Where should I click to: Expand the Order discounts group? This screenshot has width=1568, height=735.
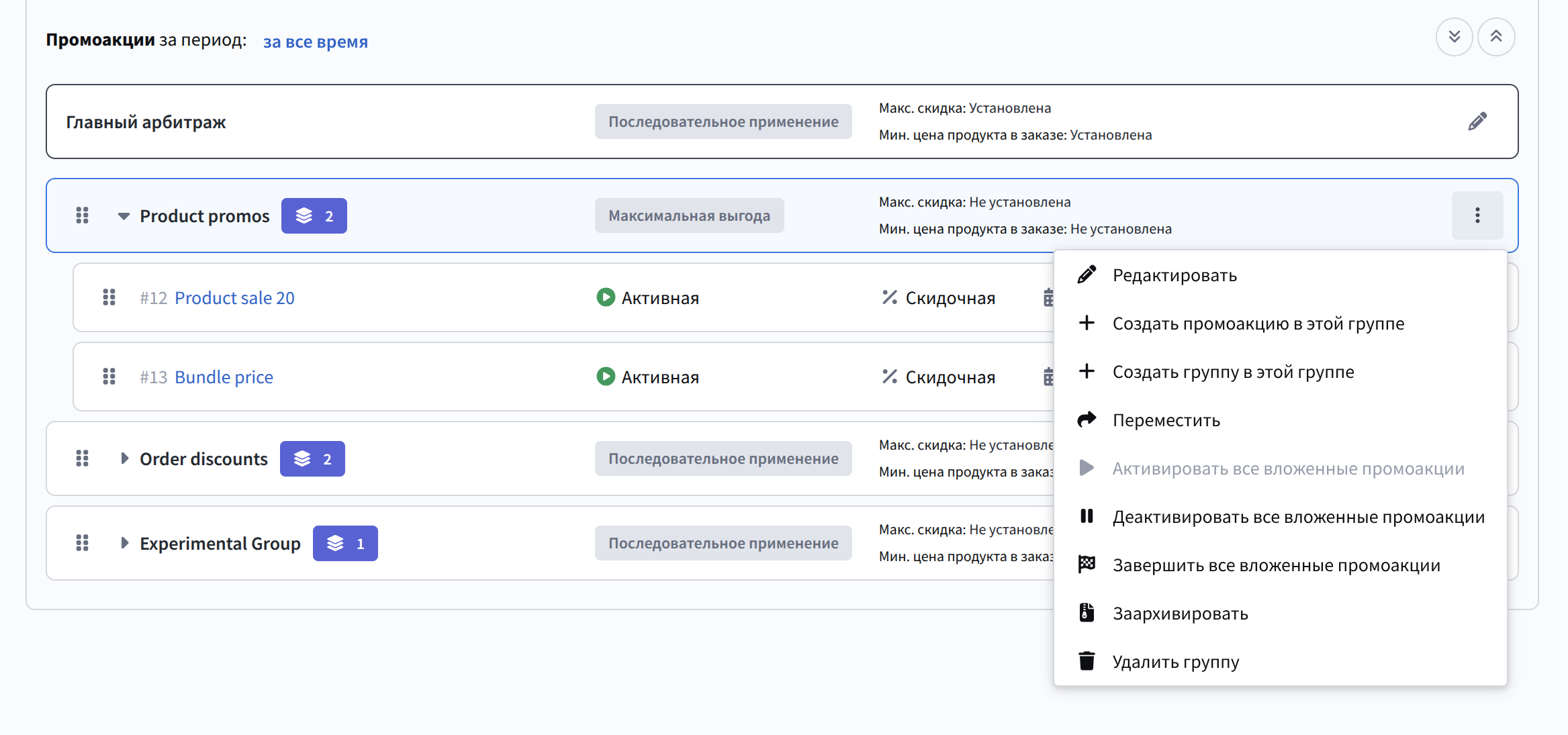click(124, 458)
